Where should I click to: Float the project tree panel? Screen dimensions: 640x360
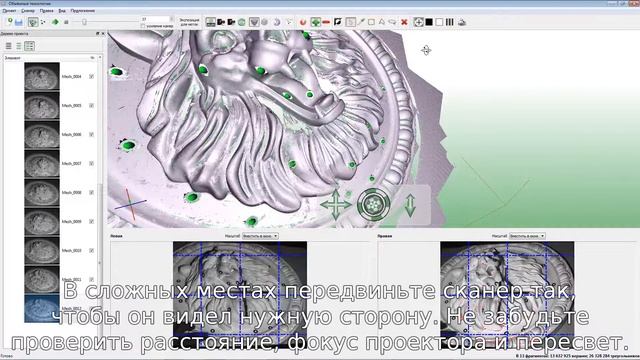coord(98,33)
